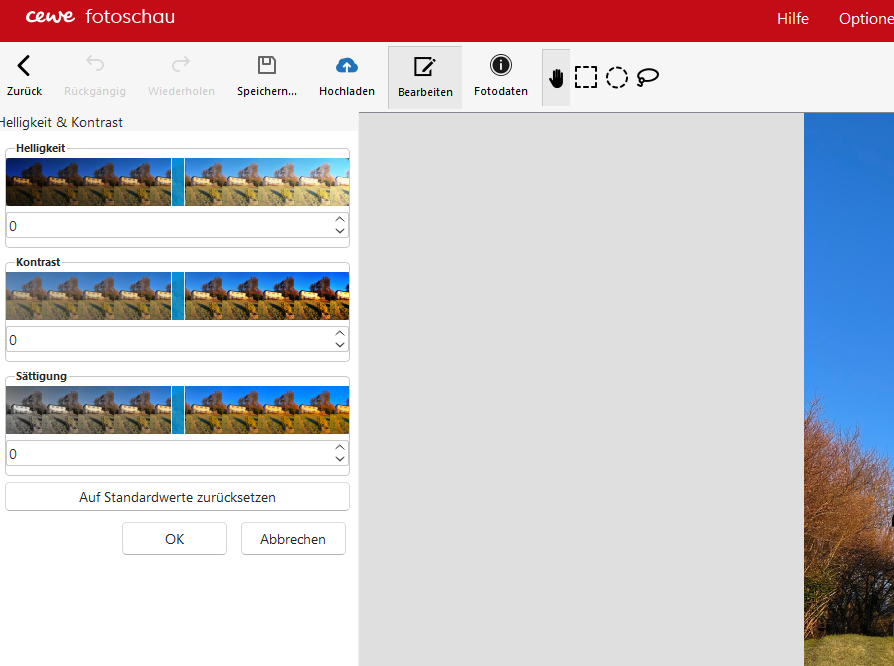Open Fotodaten info icon
The width and height of the screenshot is (894, 666).
click(501, 66)
